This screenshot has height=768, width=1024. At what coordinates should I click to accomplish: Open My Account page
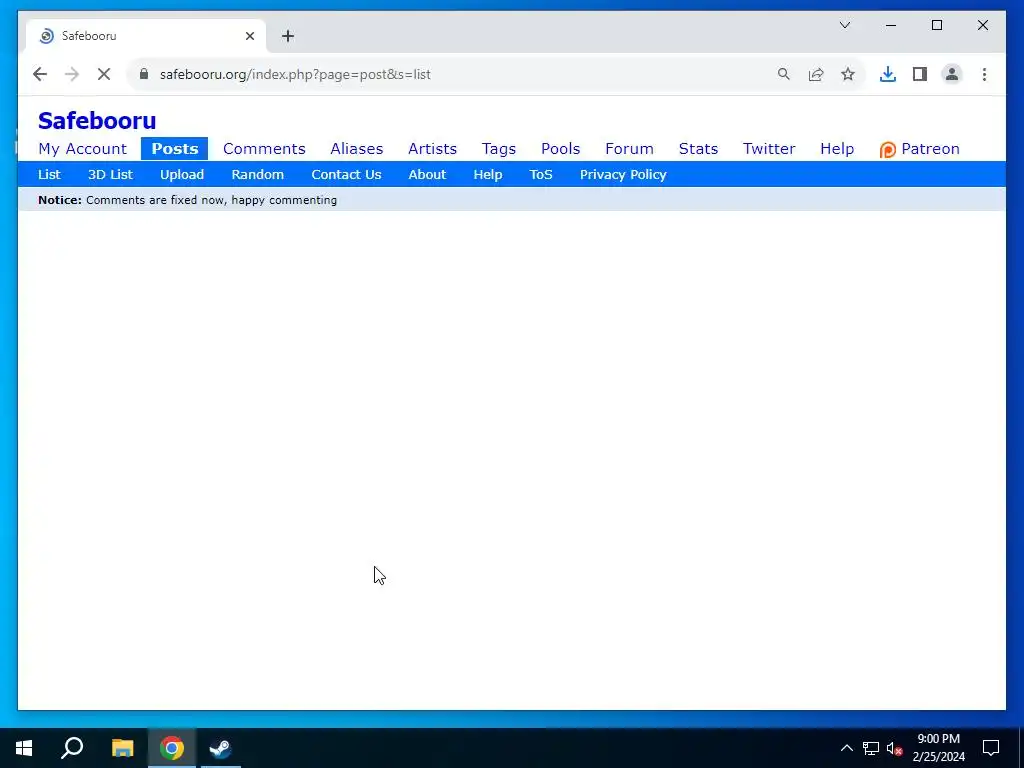[82, 149]
